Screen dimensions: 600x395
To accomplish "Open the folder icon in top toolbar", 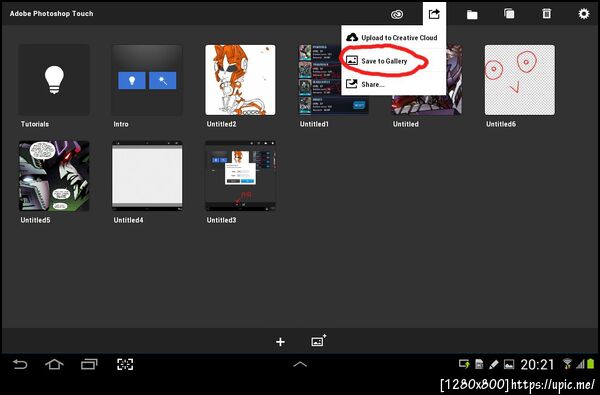I will coord(472,15).
